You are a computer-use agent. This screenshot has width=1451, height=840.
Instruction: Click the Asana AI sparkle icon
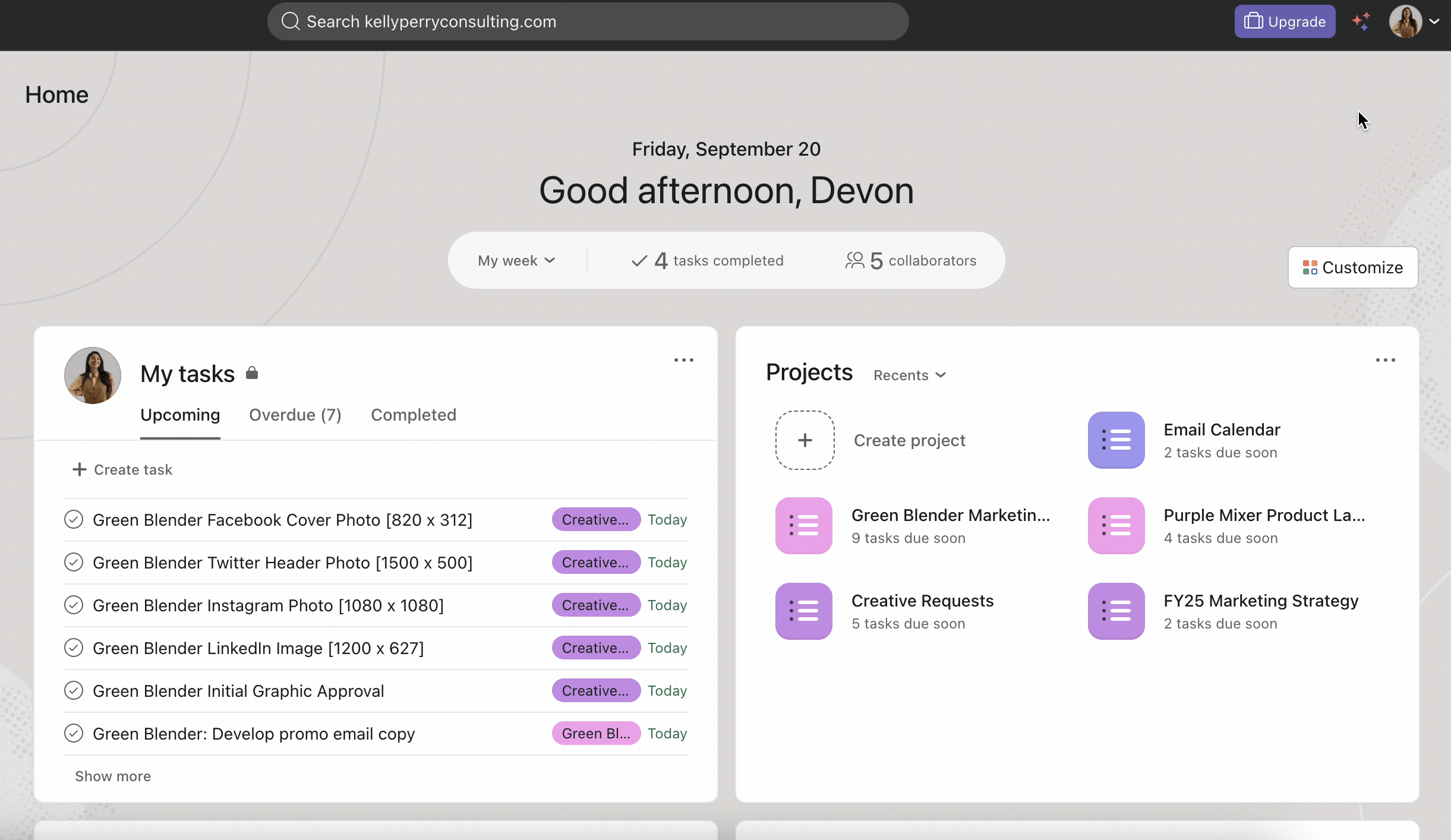point(1361,21)
